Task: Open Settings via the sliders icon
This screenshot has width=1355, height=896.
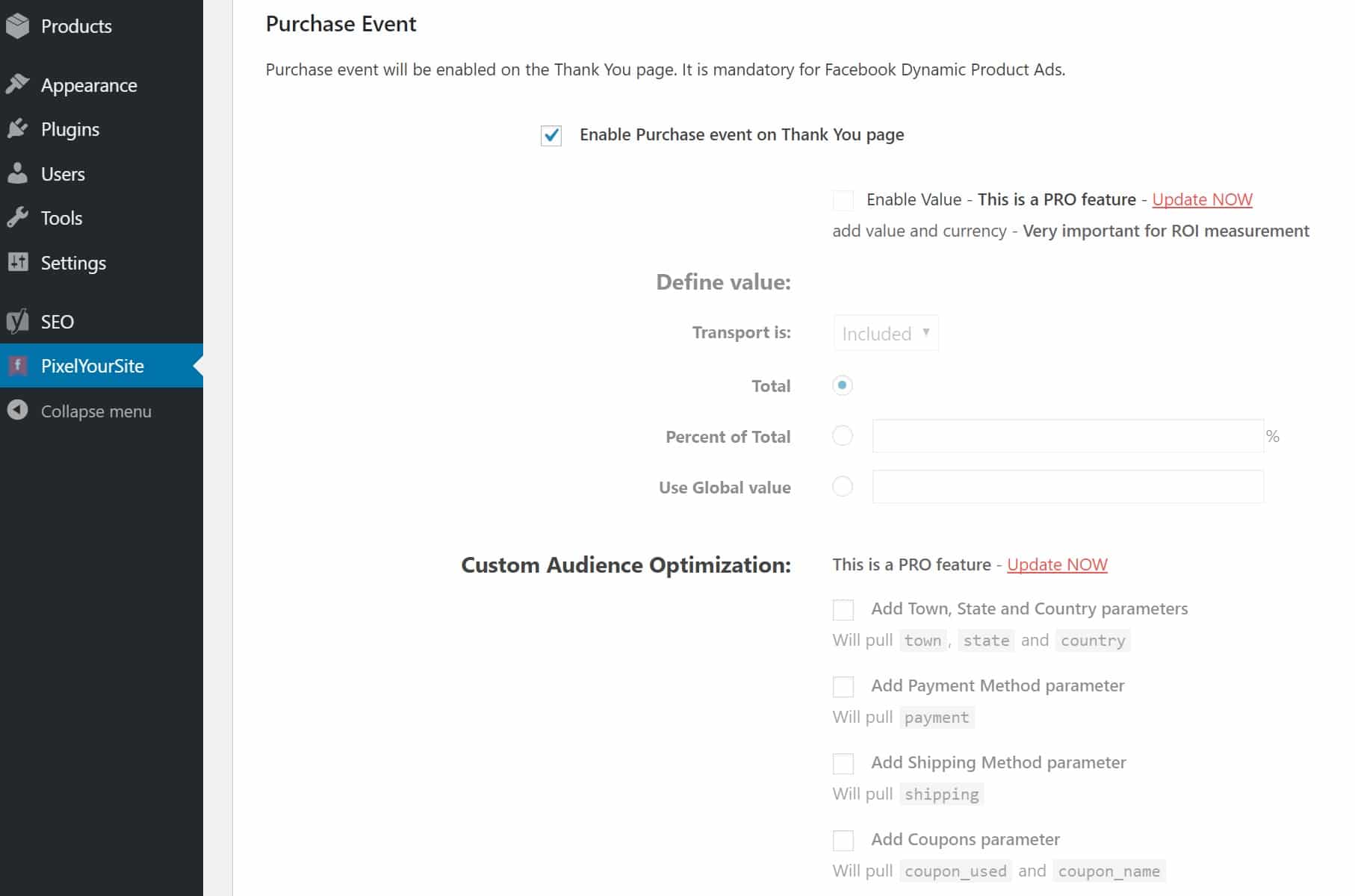Action: point(18,263)
